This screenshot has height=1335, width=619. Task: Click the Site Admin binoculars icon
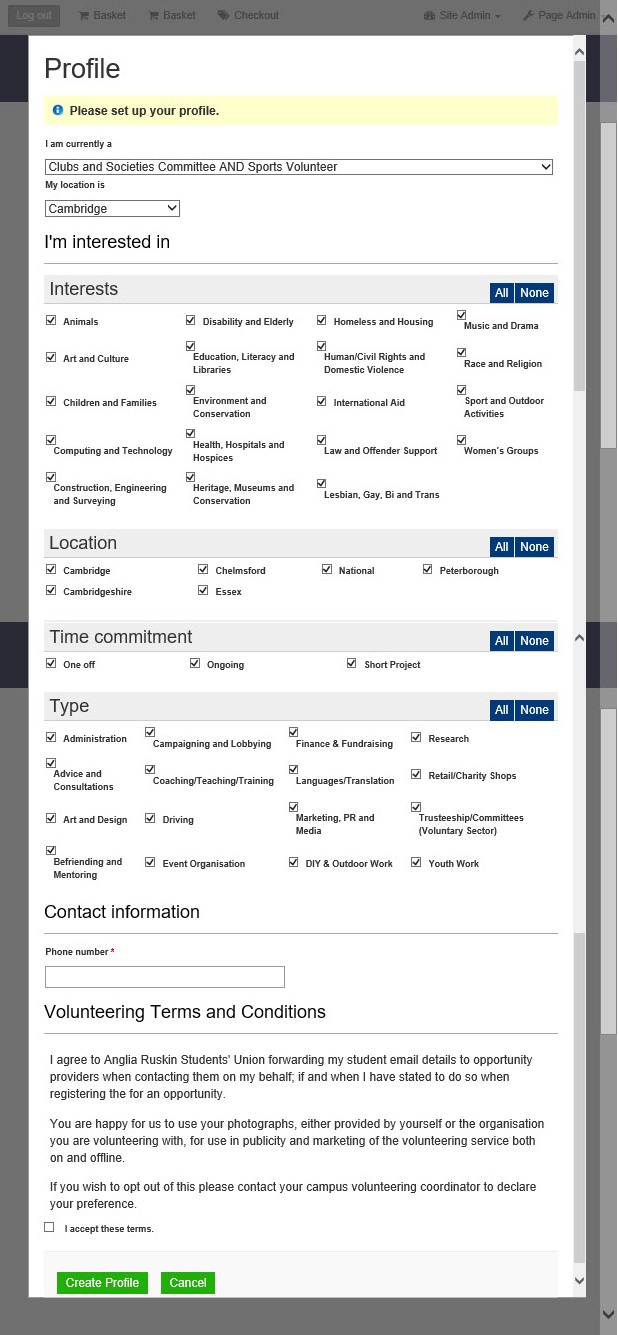click(430, 16)
